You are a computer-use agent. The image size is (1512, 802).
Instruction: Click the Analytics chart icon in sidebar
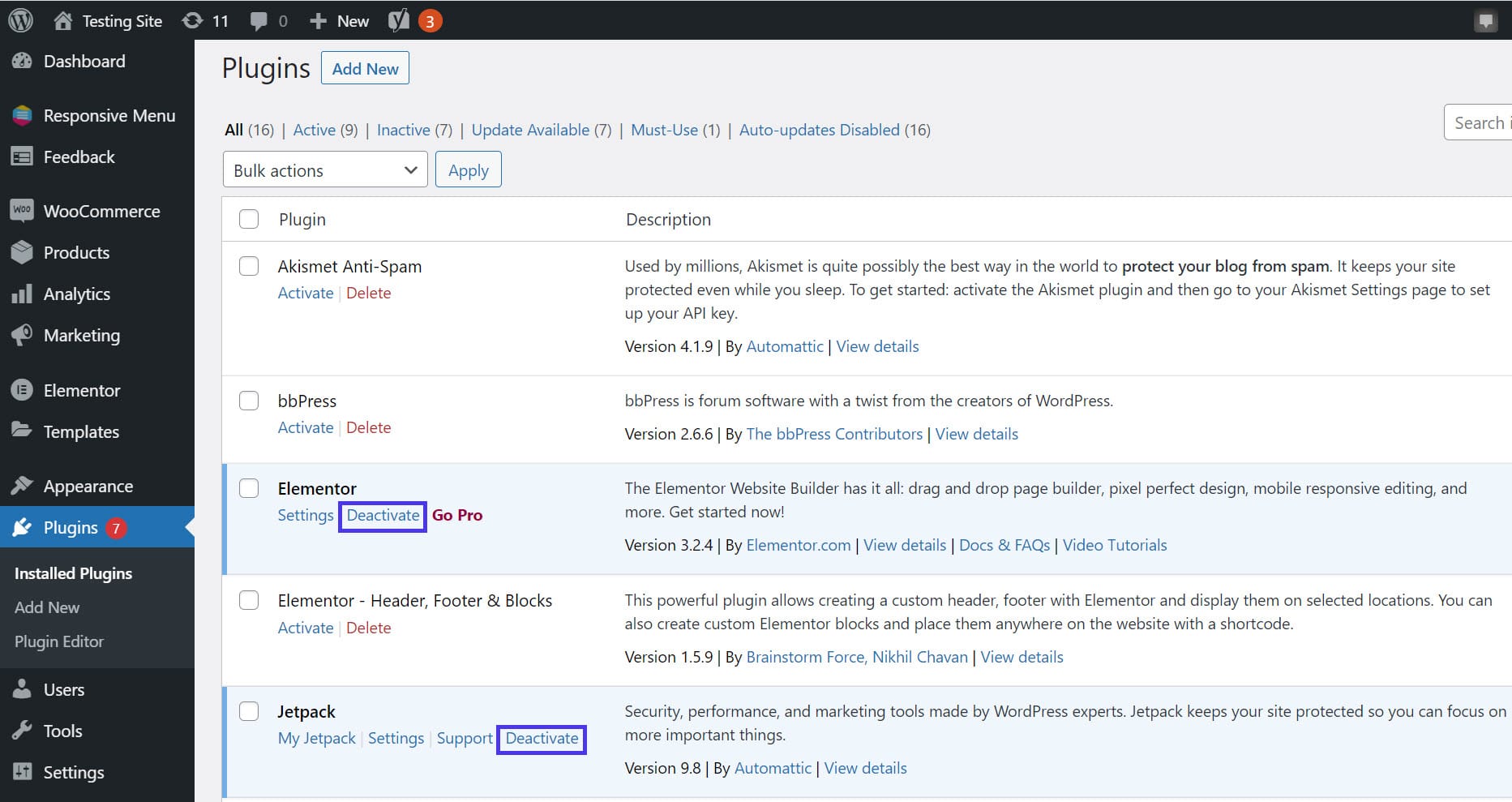(24, 294)
